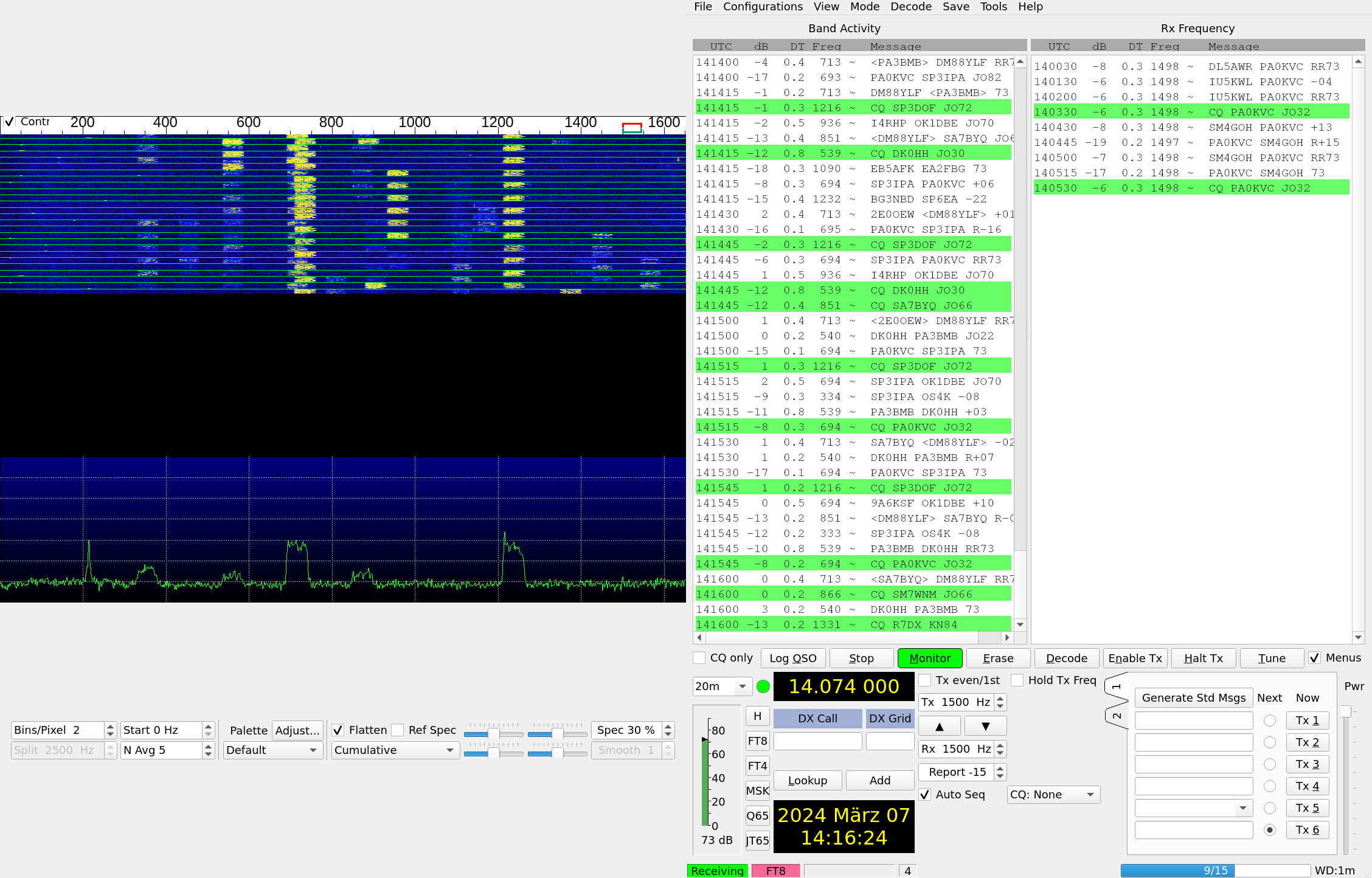Click the Erase button

pyautogui.click(x=998, y=658)
